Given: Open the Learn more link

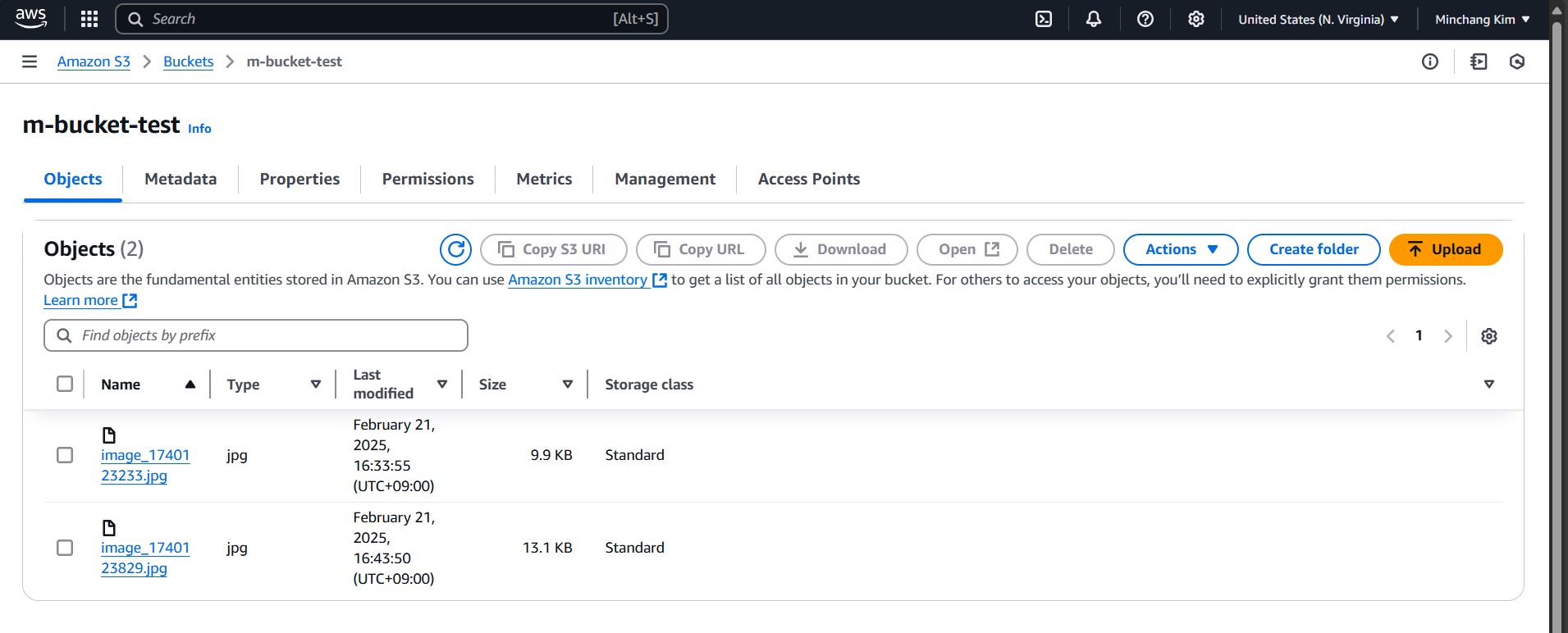Looking at the screenshot, I should pyautogui.click(x=80, y=300).
